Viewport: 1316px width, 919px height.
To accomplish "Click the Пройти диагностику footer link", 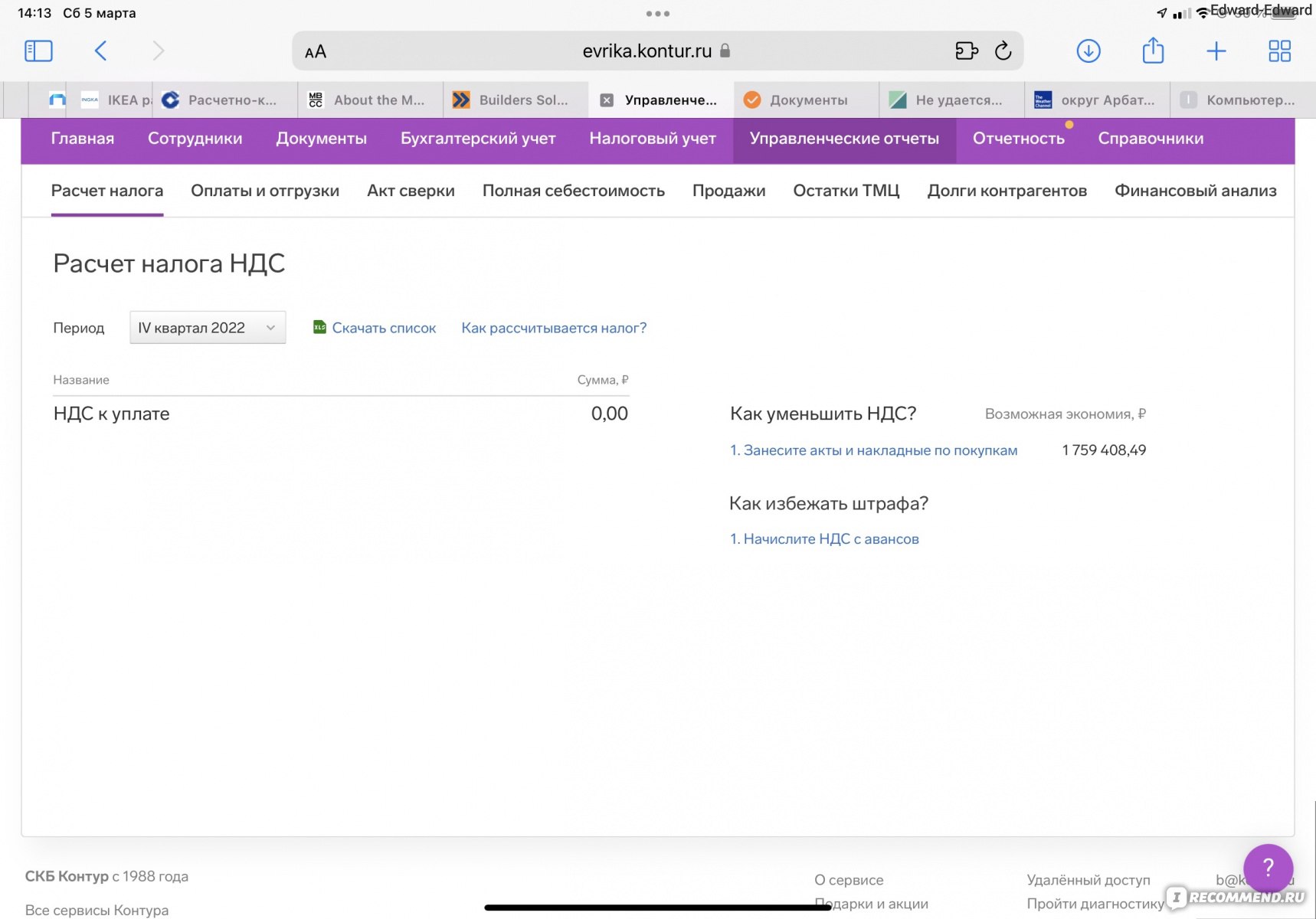I will [x=1095, y=904].
